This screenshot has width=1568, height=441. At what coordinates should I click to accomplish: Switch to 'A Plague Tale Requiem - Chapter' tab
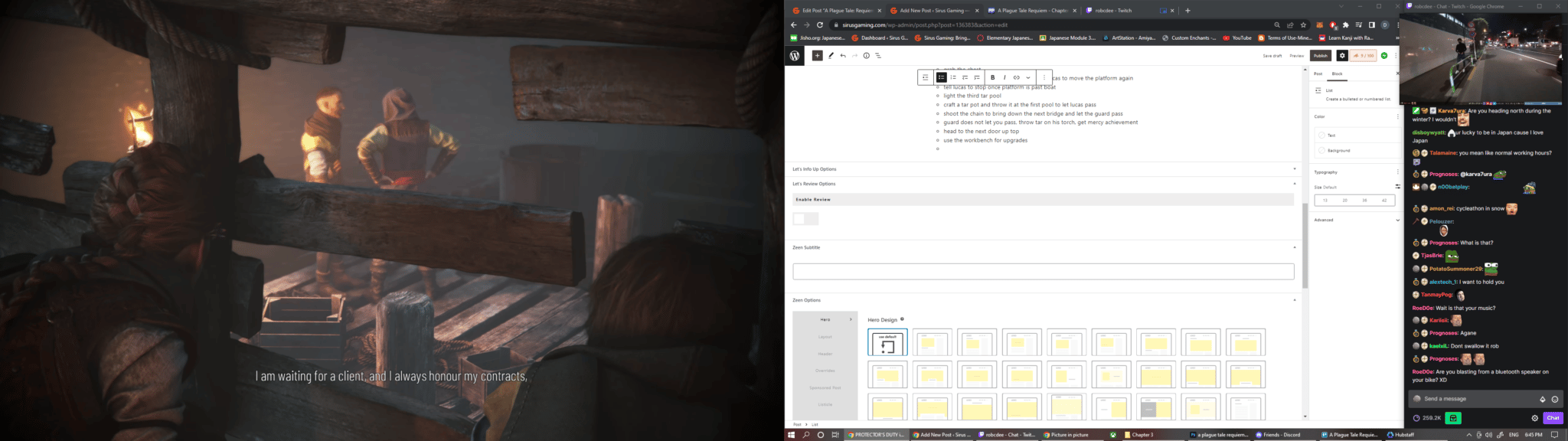(x=1031, y=11)
